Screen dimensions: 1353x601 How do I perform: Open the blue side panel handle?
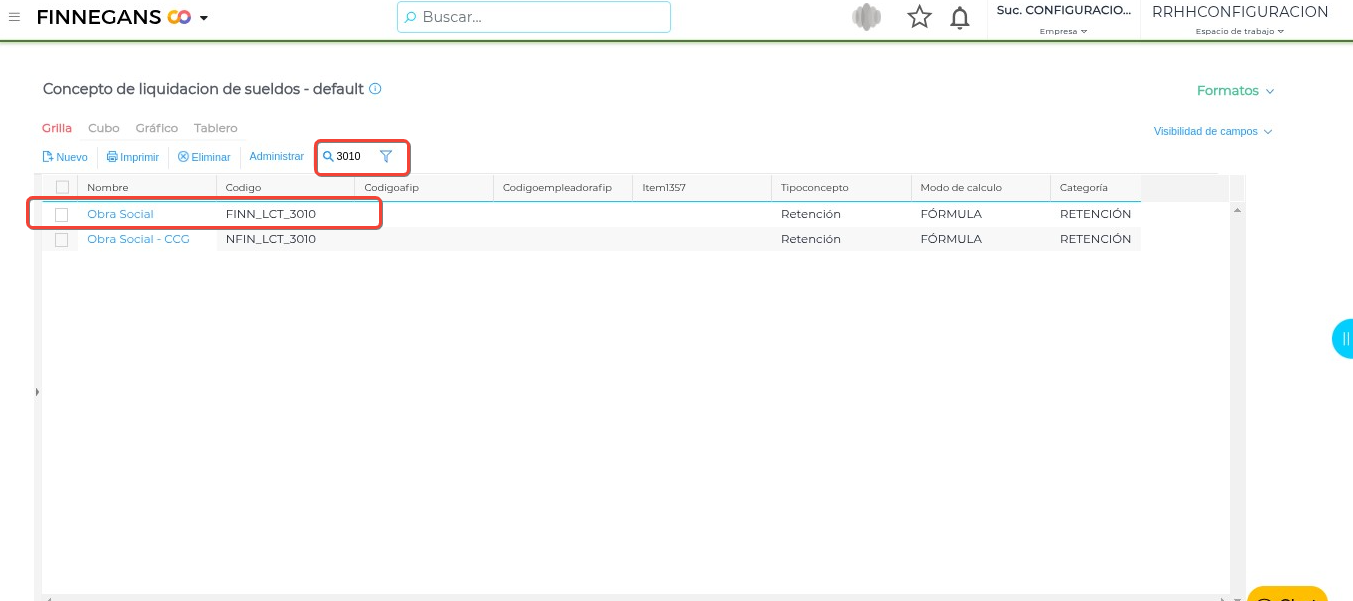tap(1343, 339)
